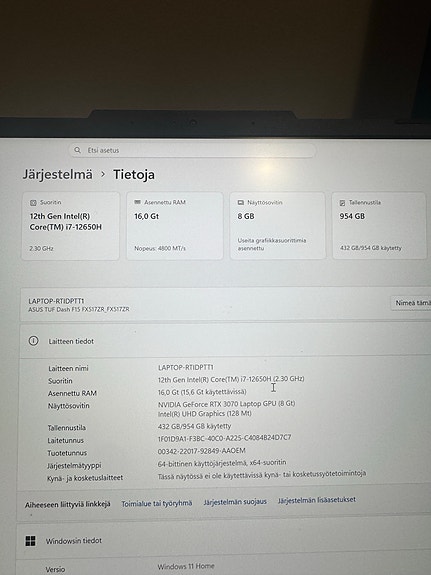Image resolution: width=431 pixels, height=575 pixels.
Task: Click 'Nopeus: 4800 MT/s' text
Action: (160, 248)
